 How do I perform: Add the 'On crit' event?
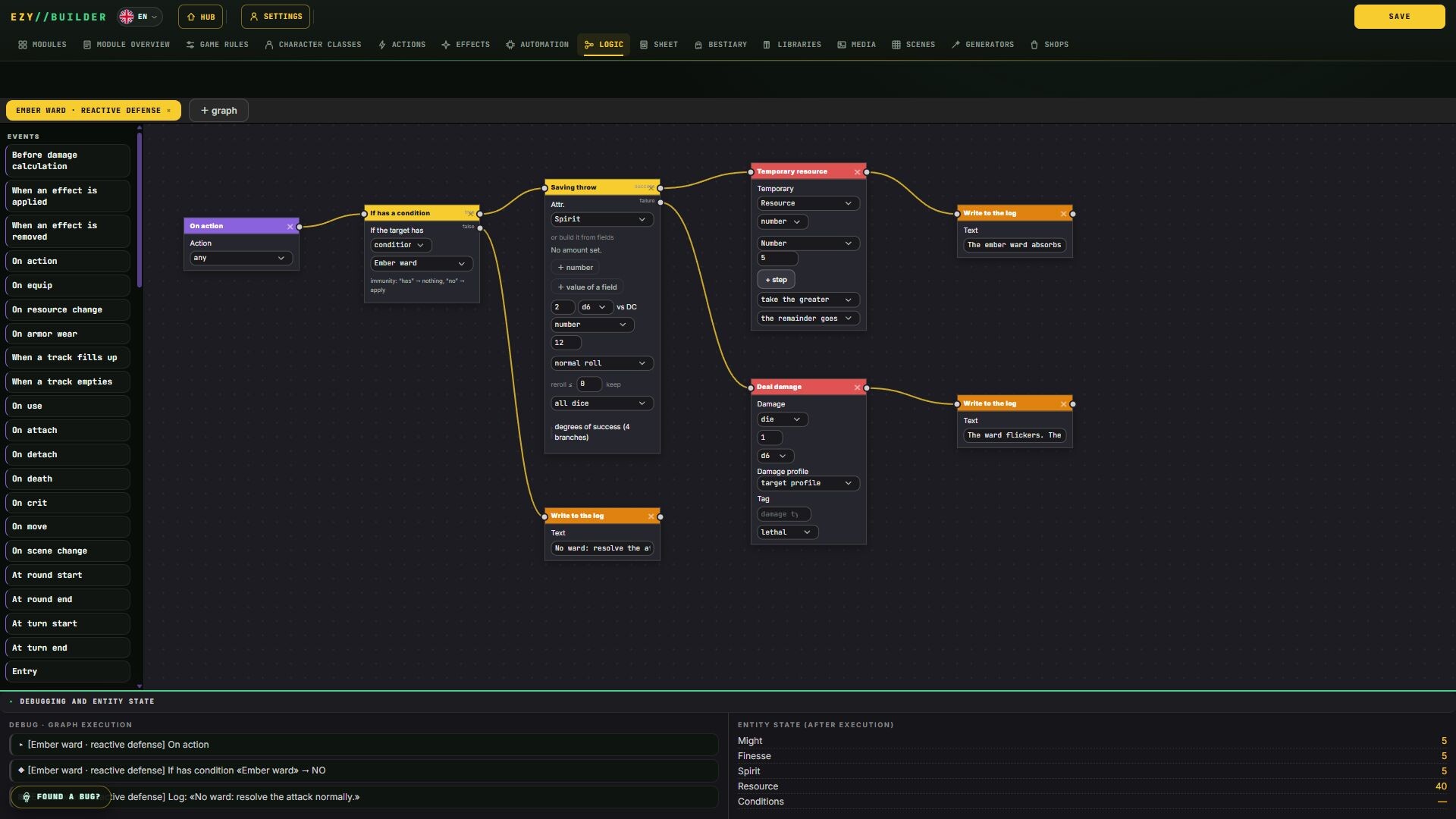pyautogui.click(x=67, y=504)
